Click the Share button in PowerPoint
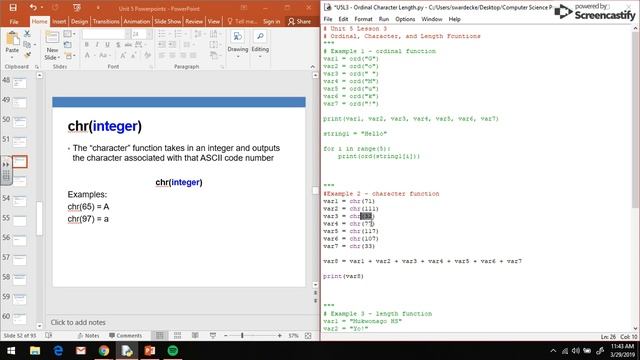Screen dimensions: 640x360 300,21
